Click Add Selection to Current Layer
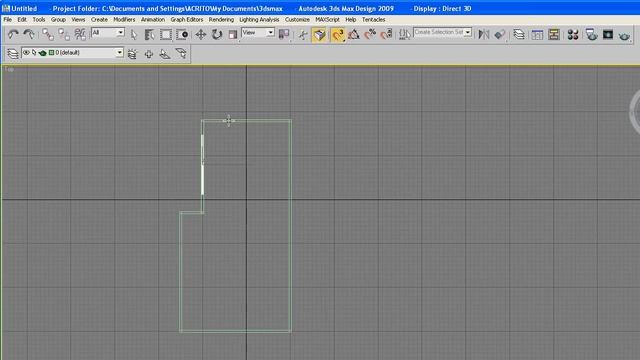640x360 pixels. click(149, 53)
